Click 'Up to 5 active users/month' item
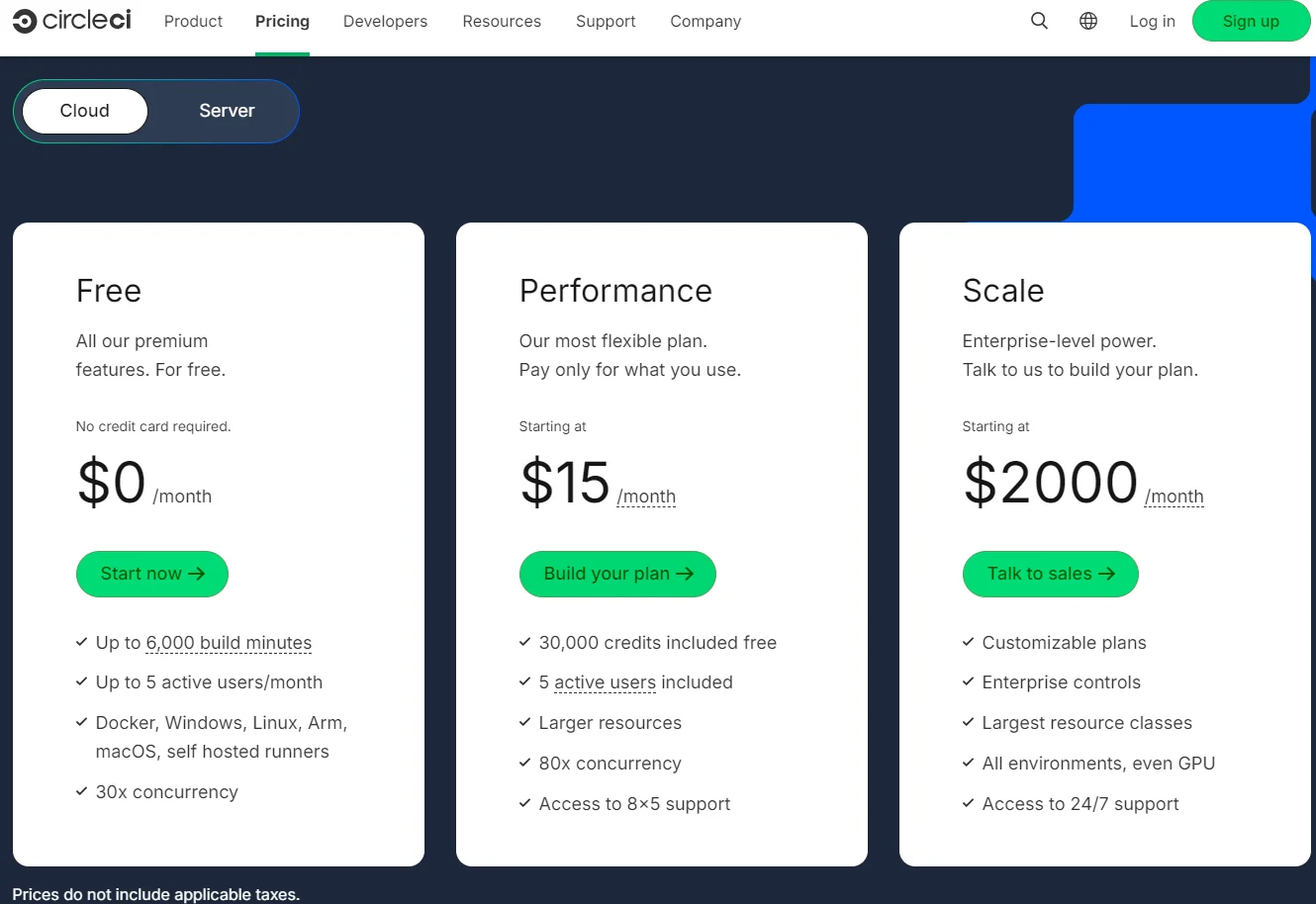The height and width of the screenshot is (904, 1316). point(209,682)
